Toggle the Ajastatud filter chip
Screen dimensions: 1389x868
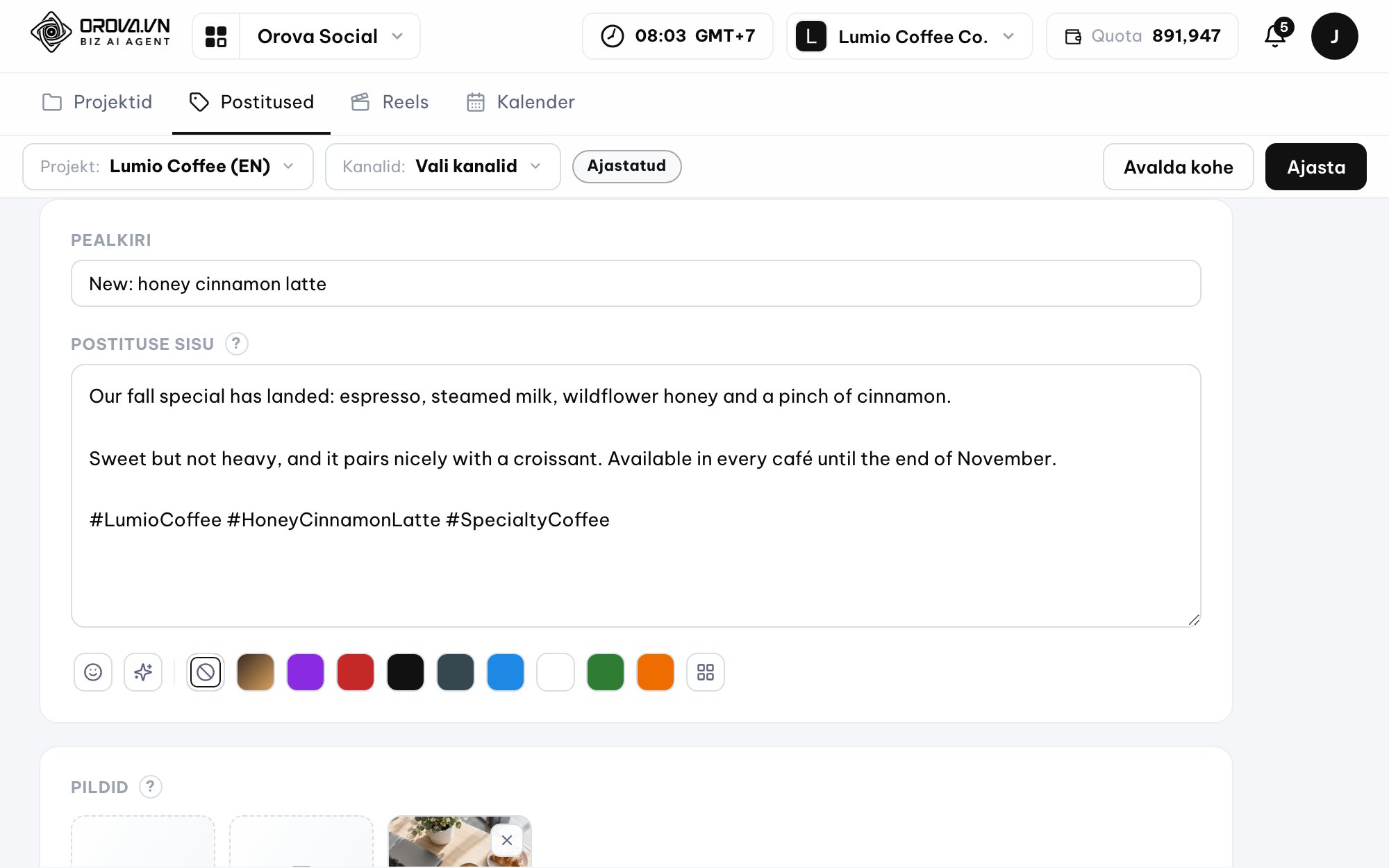pos(626,167)
